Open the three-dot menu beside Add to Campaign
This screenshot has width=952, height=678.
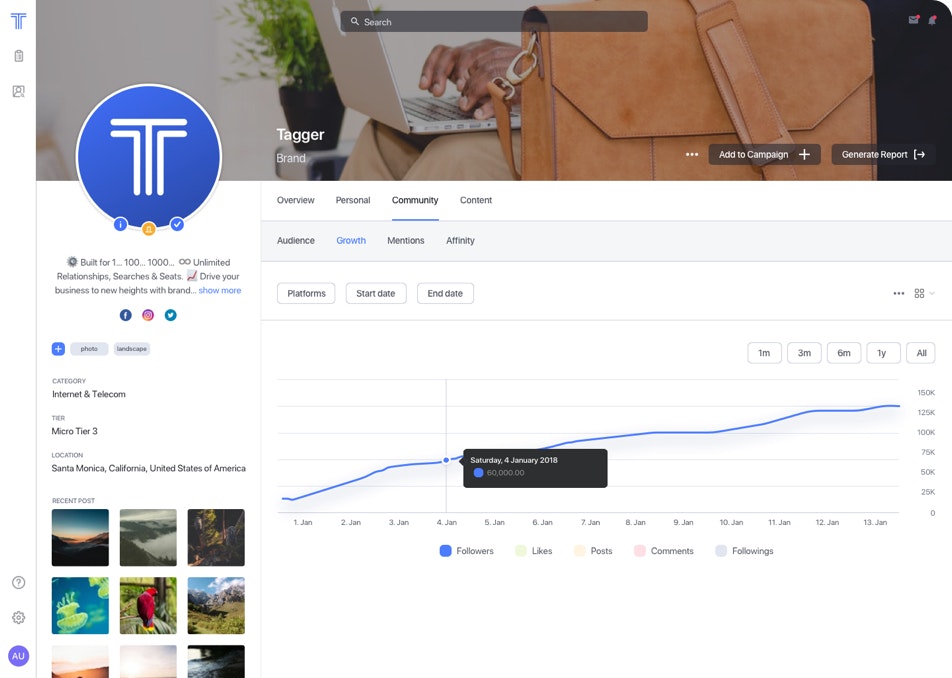click(692, 155)
